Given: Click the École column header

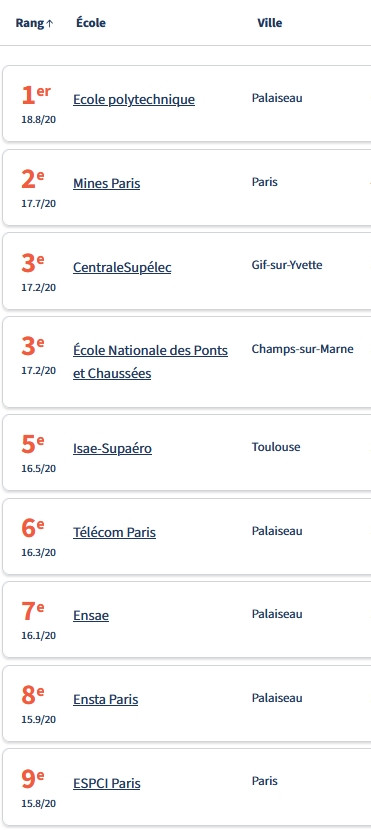Looking at the screenshot, I should click(91, 23).
